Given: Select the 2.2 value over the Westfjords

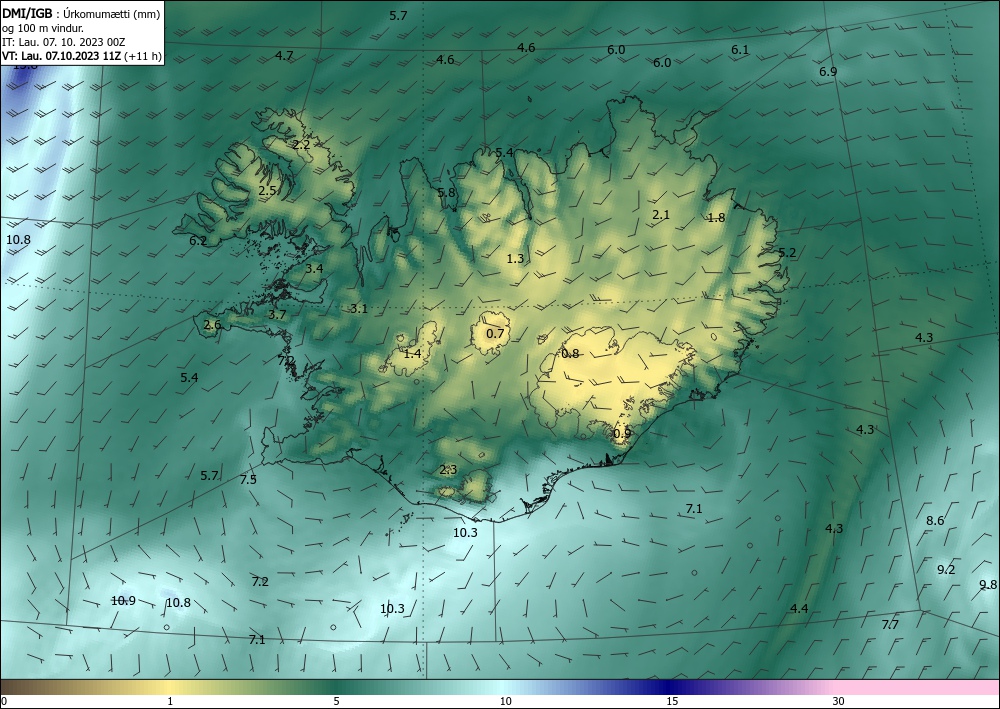Looking at the screenshot, I should tap(301, 145).
